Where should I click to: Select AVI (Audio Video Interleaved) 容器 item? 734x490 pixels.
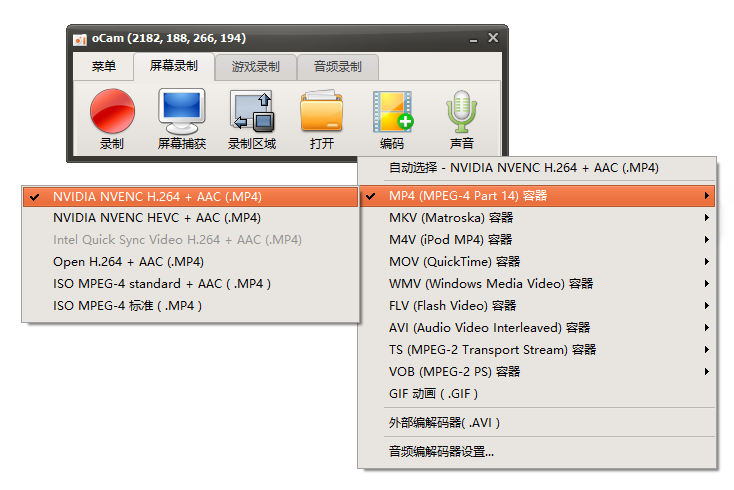tap(537, 328)
